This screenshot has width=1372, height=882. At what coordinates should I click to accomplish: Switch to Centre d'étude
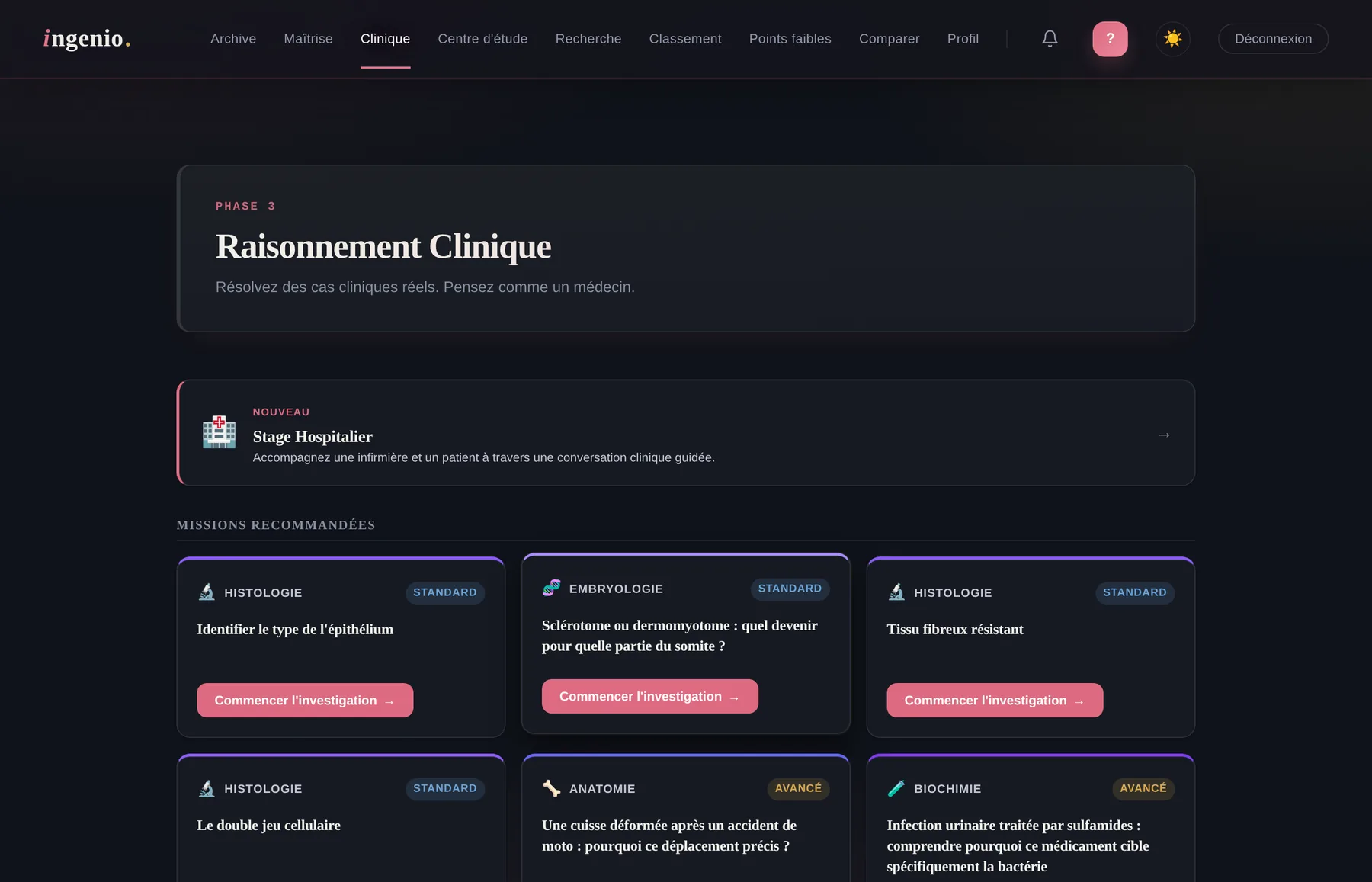tap(482, 39)
